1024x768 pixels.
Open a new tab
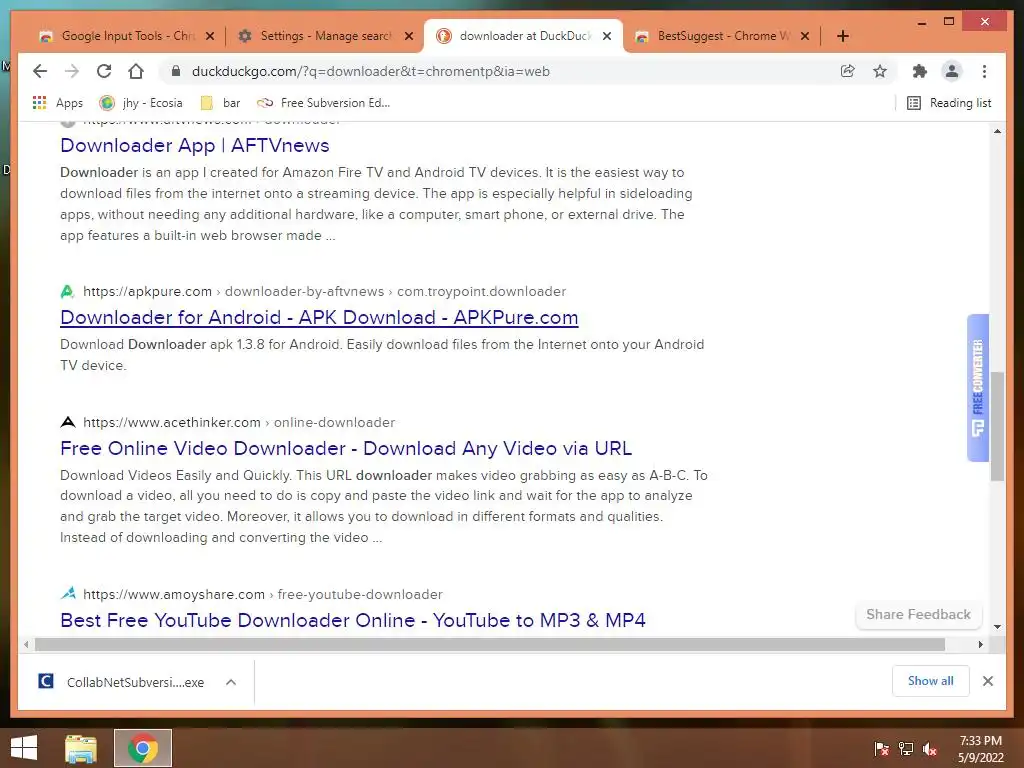[843, 36]
